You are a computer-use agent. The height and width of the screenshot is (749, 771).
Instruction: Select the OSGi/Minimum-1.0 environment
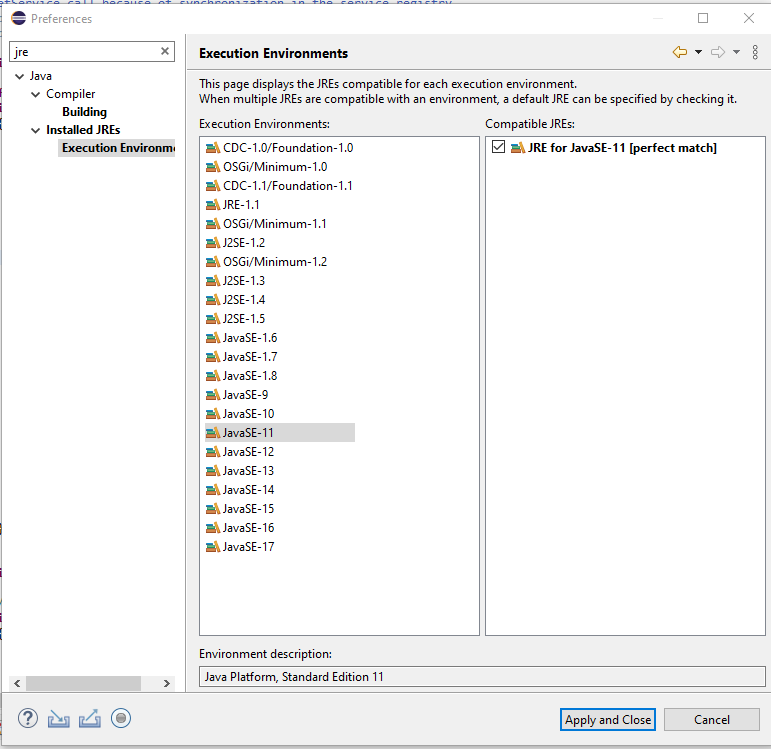tap(267, 167)
